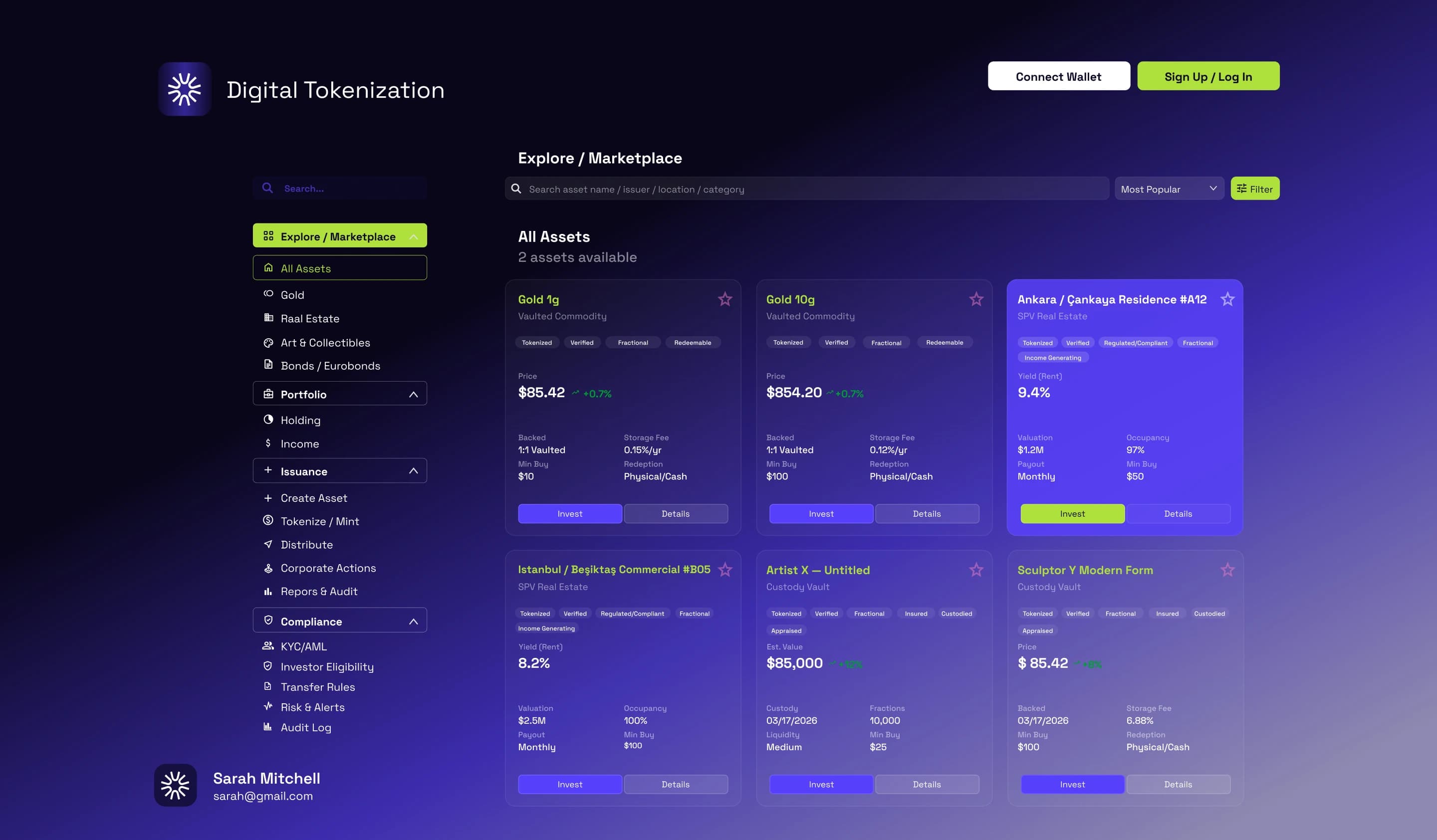Click the Digital Tokenization logo icon
The image size is (1437, 840).
click(x=185, y=89)
